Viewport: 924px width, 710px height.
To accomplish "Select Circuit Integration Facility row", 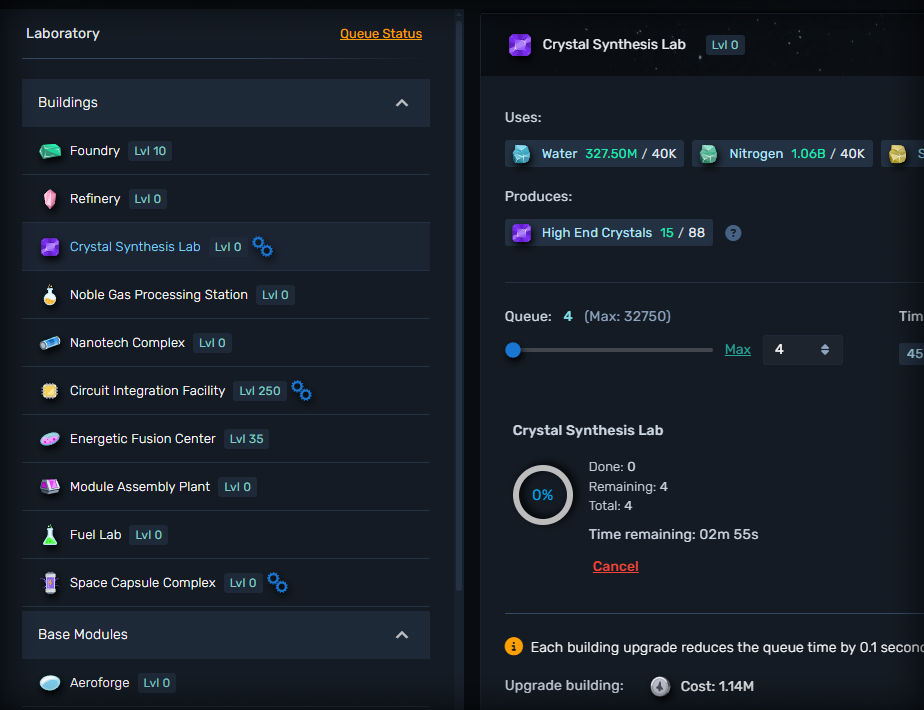I will coord(226,391).
